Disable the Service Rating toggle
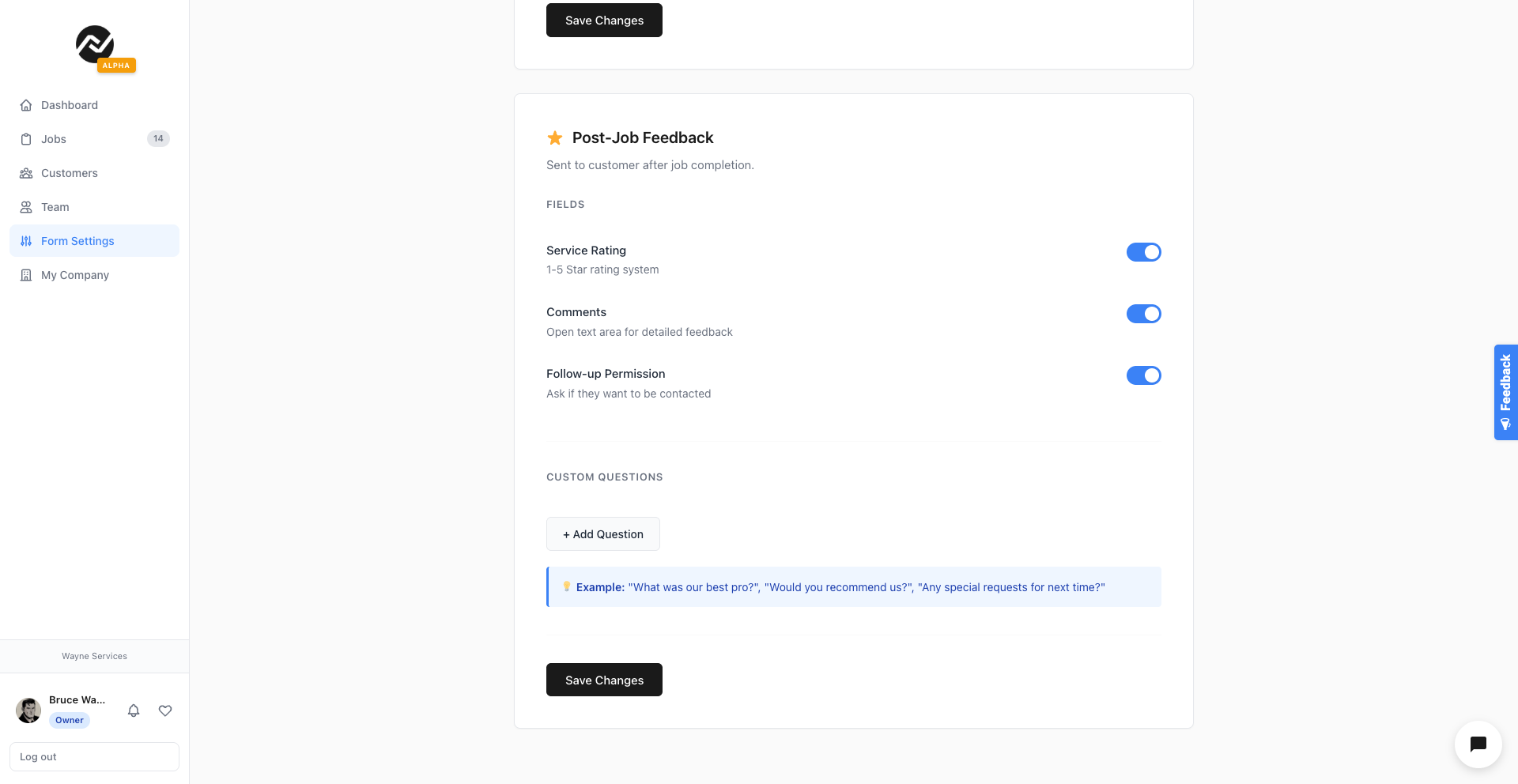Screen dimensions: 1518x784 coord(1144,252)
